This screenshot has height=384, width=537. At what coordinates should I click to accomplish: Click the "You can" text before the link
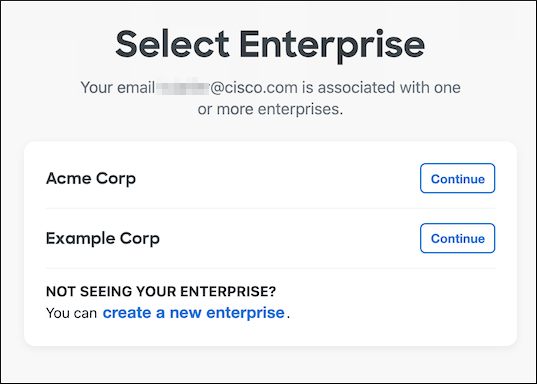[x=71, y=313]
